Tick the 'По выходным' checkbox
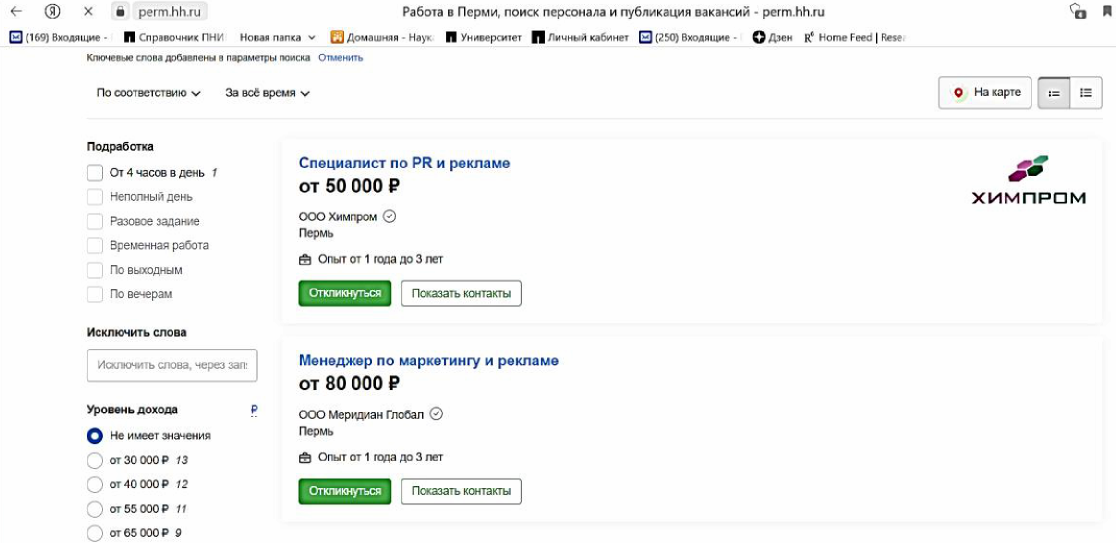 [95, 270]
